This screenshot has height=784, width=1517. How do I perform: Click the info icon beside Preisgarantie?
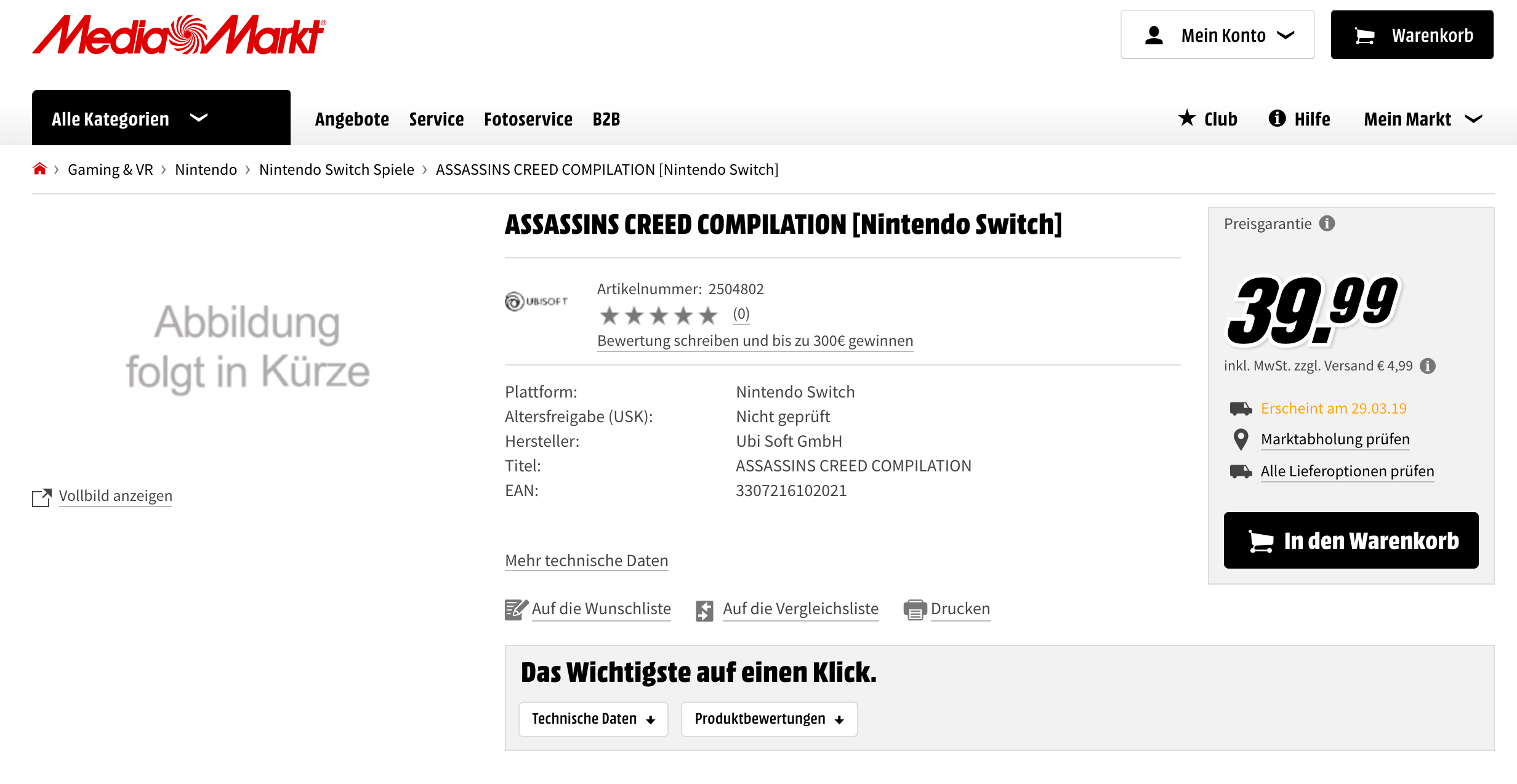(x=1327, y=223)
